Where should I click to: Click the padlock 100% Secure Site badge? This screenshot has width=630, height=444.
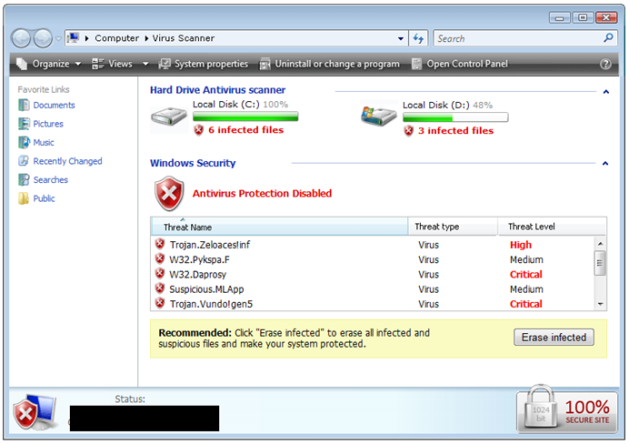pos(568,410)
